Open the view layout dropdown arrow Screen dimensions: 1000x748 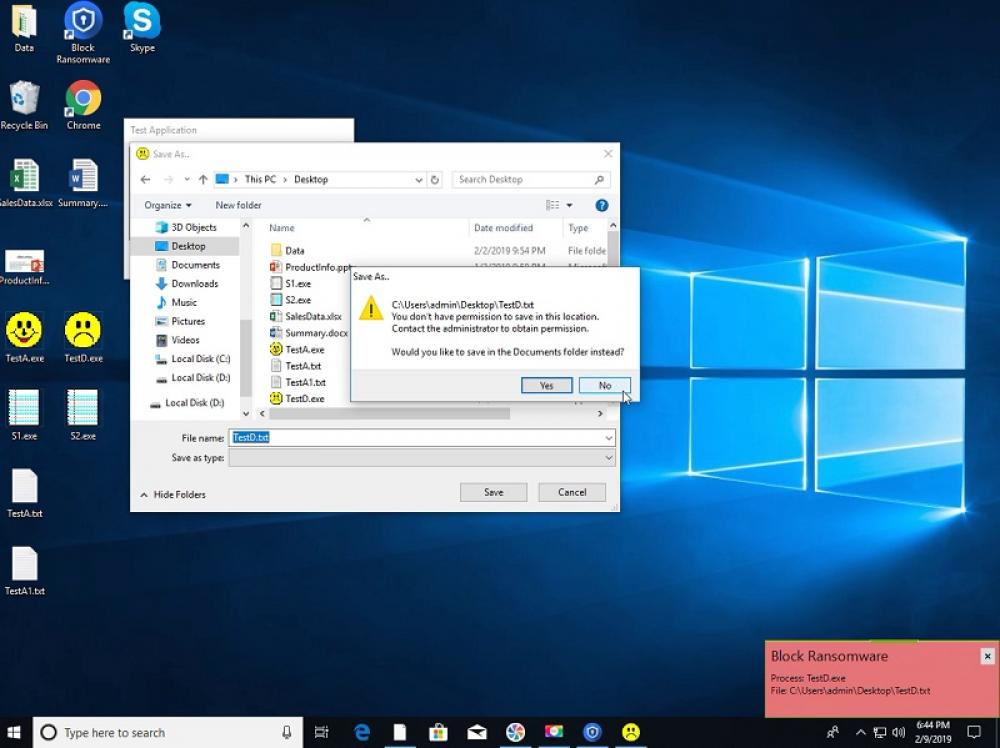point(568,205)
